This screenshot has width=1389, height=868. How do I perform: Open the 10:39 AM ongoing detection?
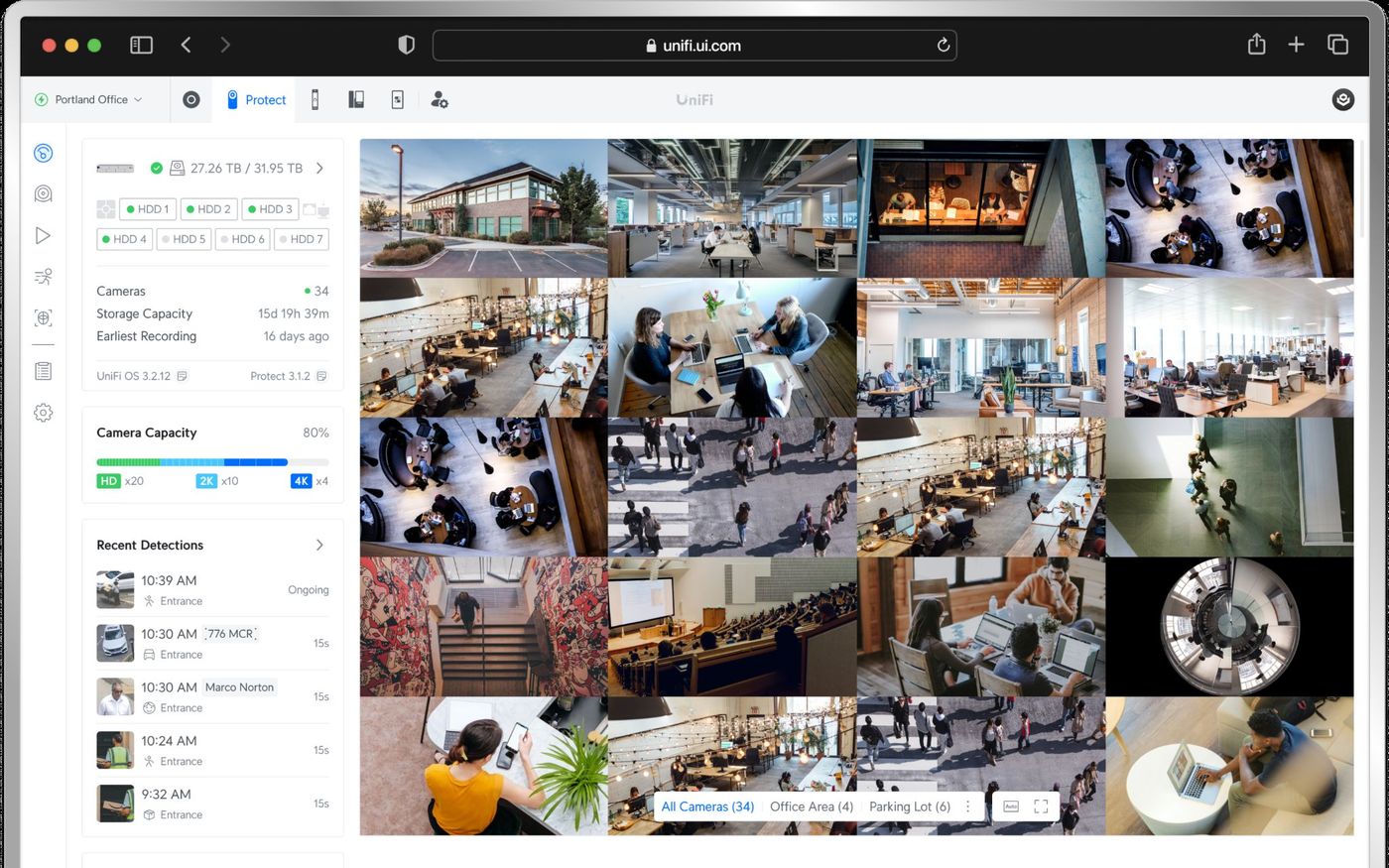212,590
